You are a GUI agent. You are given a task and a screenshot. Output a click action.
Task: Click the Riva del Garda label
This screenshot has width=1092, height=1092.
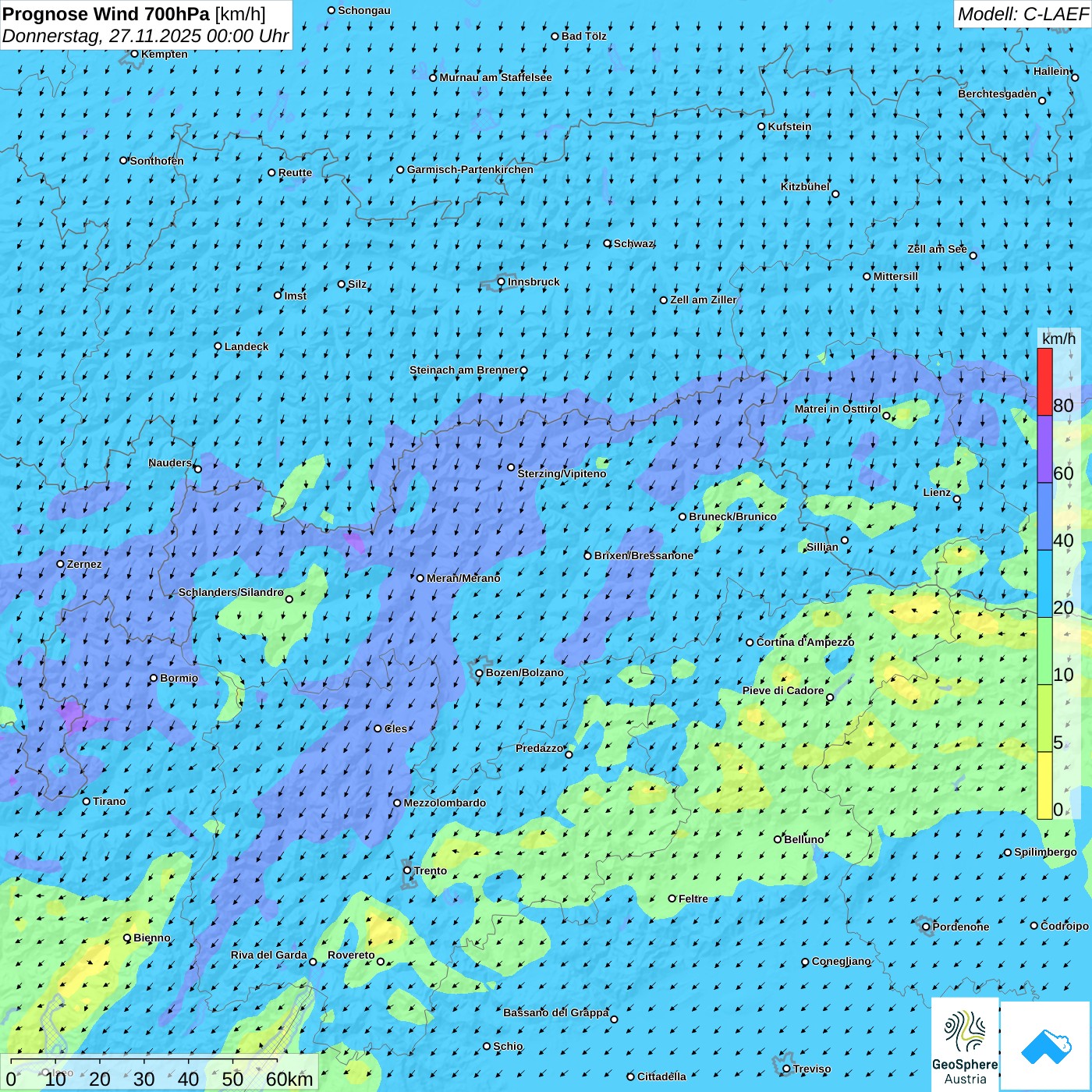(x=269, y=955)
